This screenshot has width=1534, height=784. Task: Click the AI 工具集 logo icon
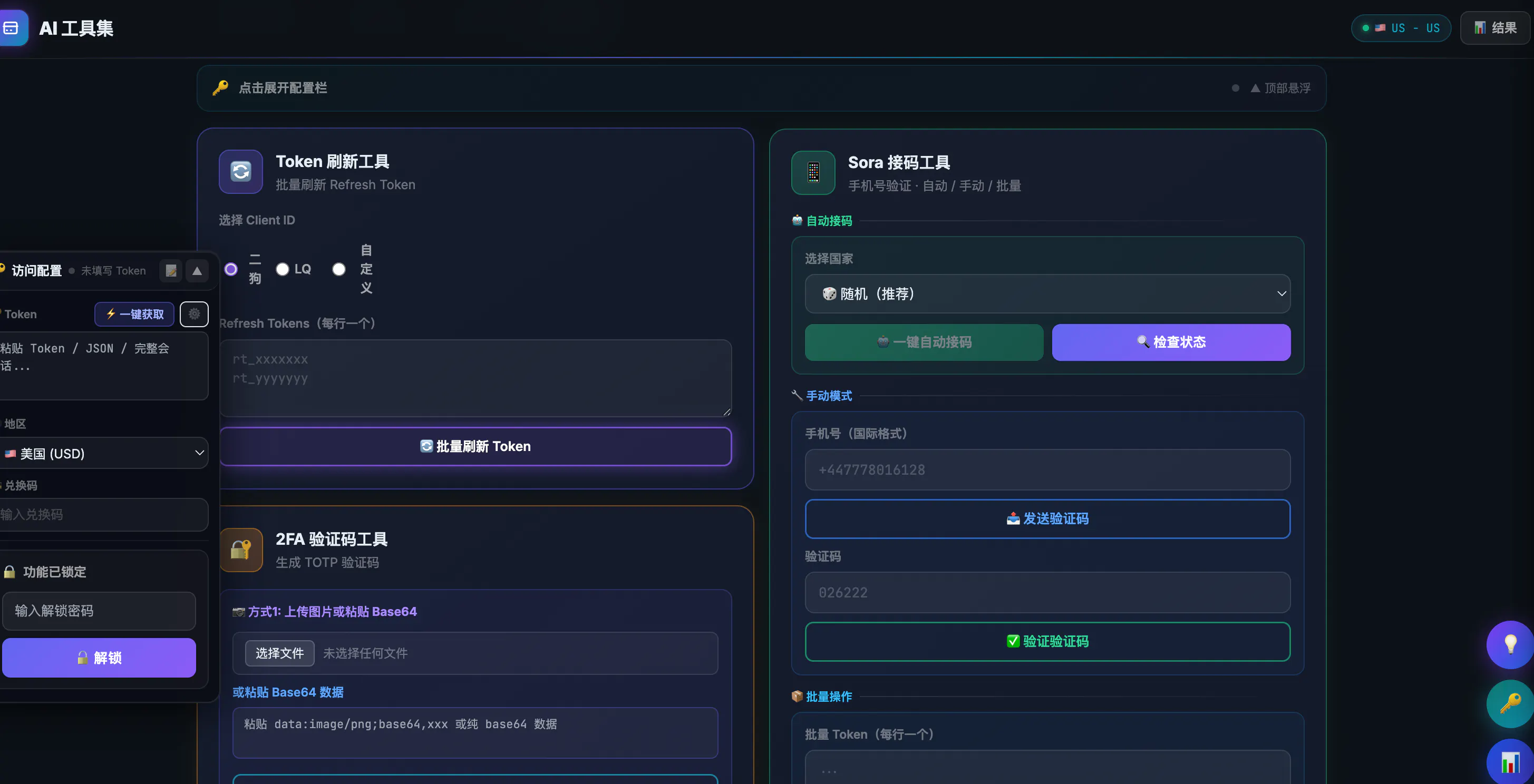(x=12, y=28)
